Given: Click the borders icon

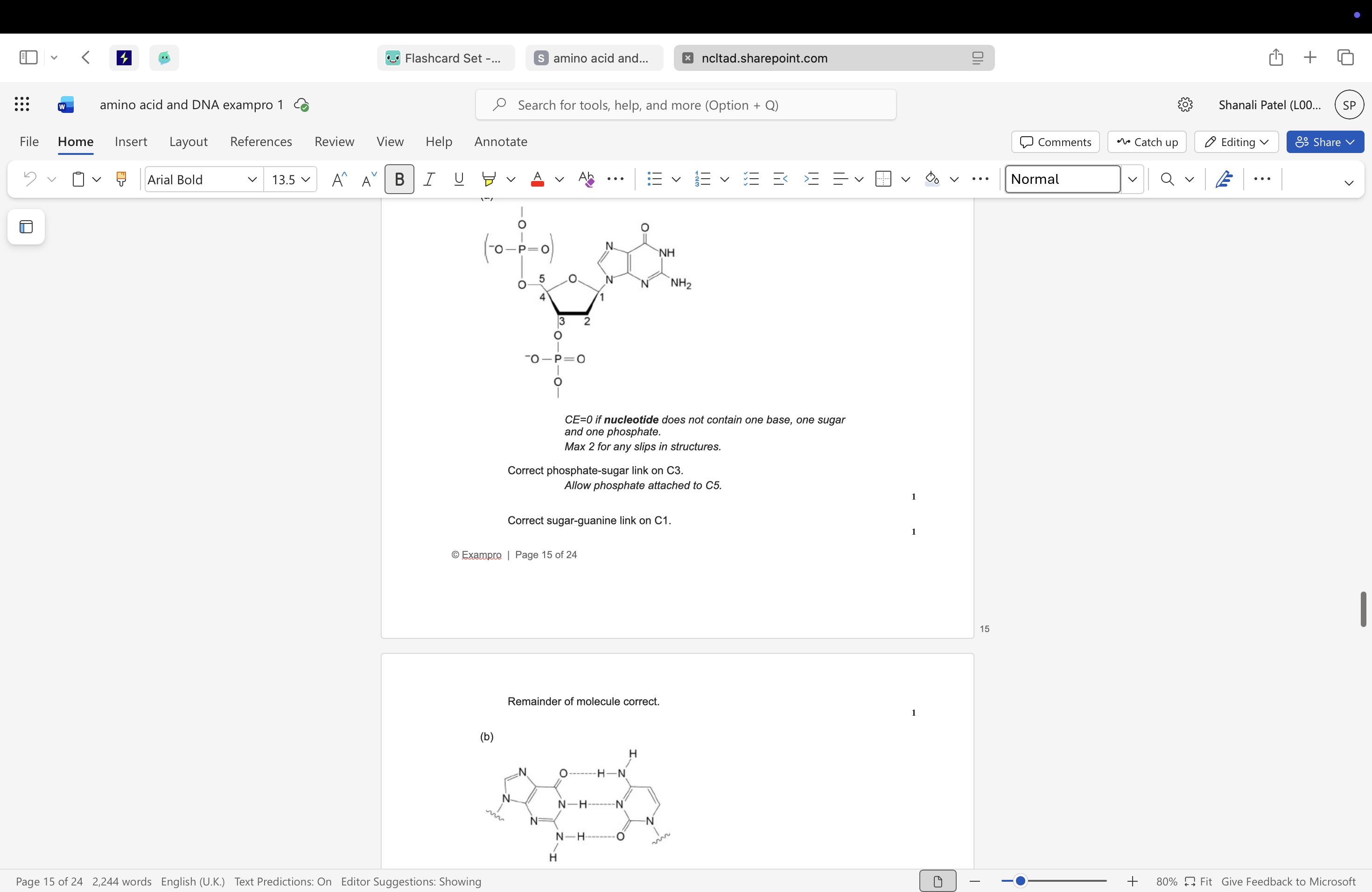Looking at the screenshot, I should point(883,179).
